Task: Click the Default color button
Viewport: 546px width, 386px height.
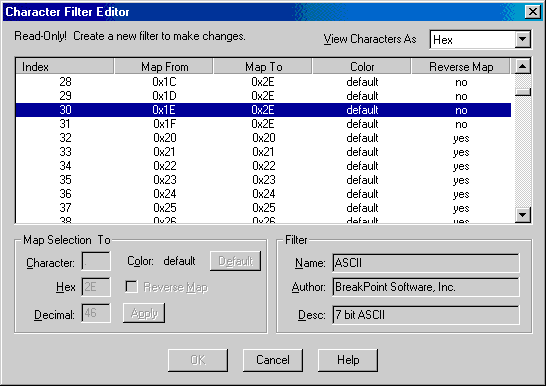Action: point(235,261)
